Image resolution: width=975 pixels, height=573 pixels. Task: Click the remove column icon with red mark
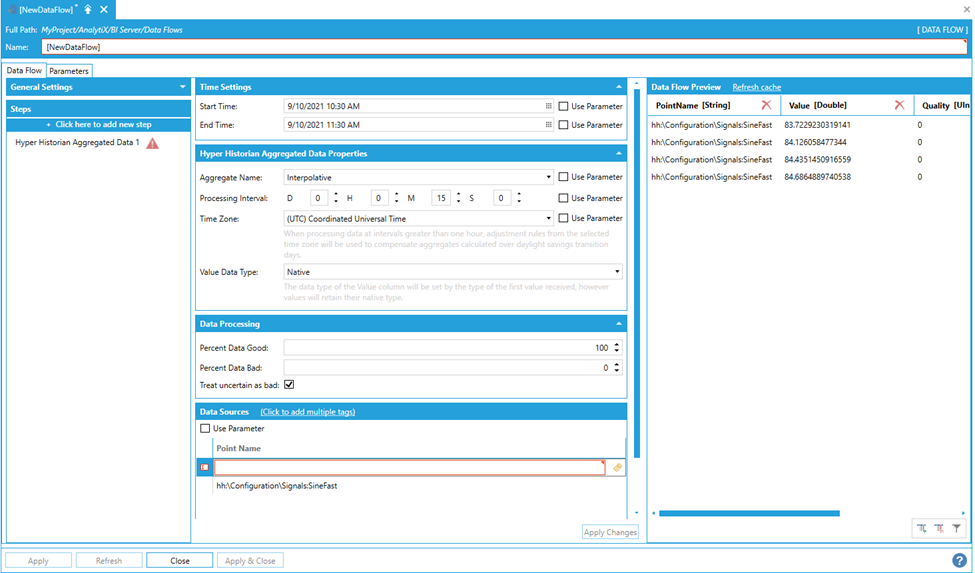(x=939, y=528)
